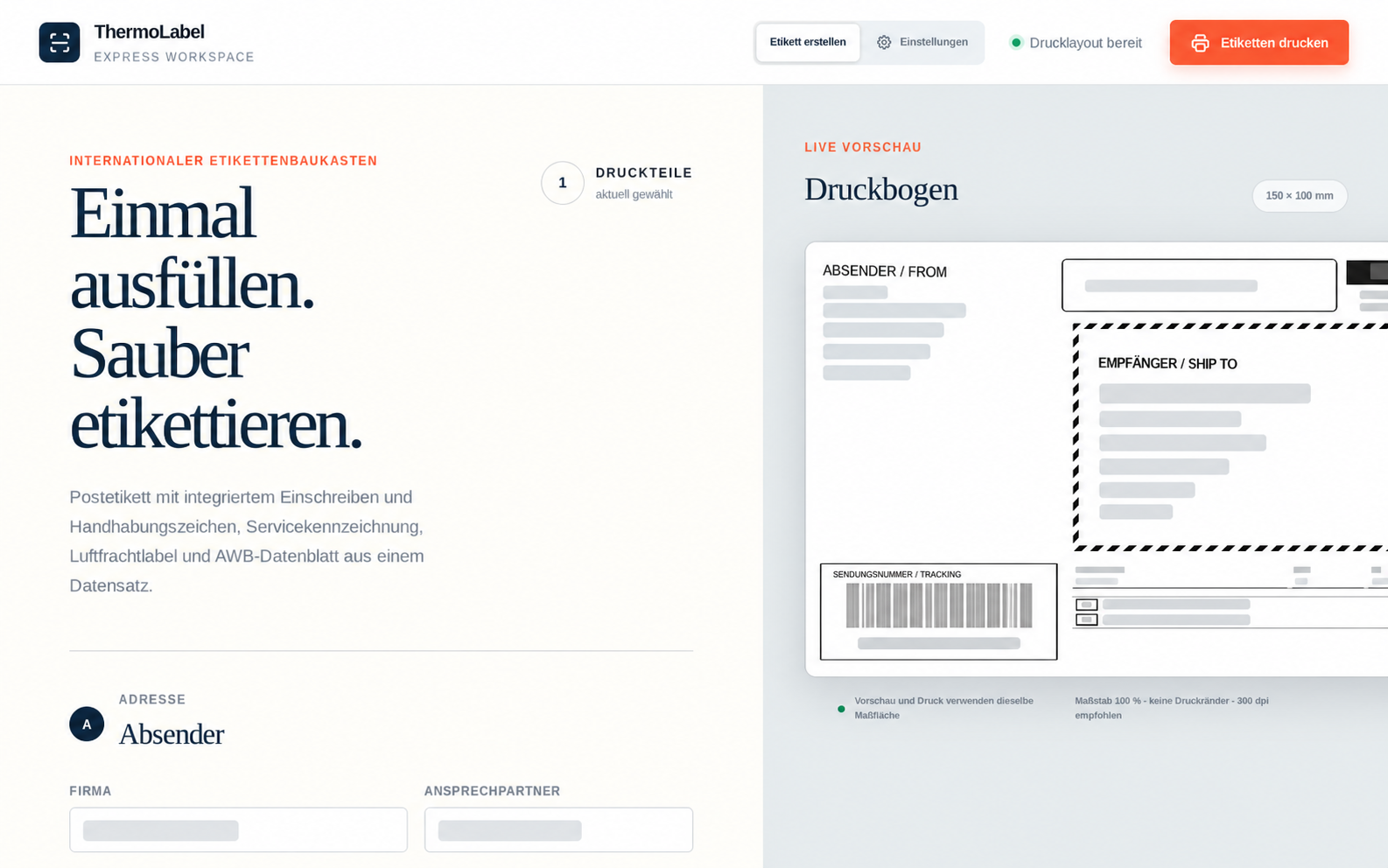The height and width of the screenshot is (868, 1388).
Task: Click the INTERNATIONALER ETIKETTENBAUKASTEN label
Action: click(x=223, y=161)
